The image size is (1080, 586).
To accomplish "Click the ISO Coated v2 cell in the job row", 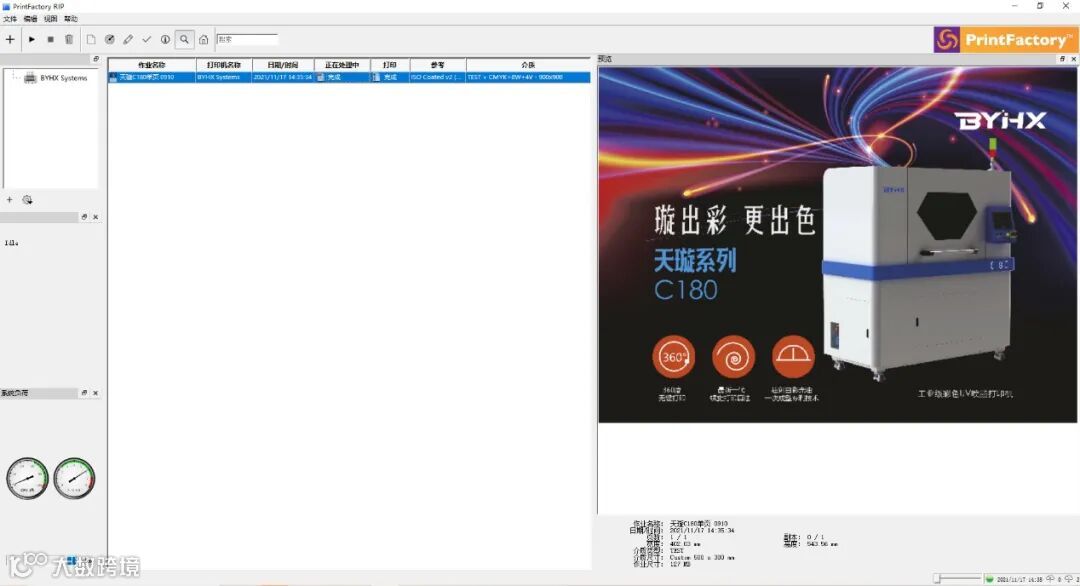I will coord(437,77).
